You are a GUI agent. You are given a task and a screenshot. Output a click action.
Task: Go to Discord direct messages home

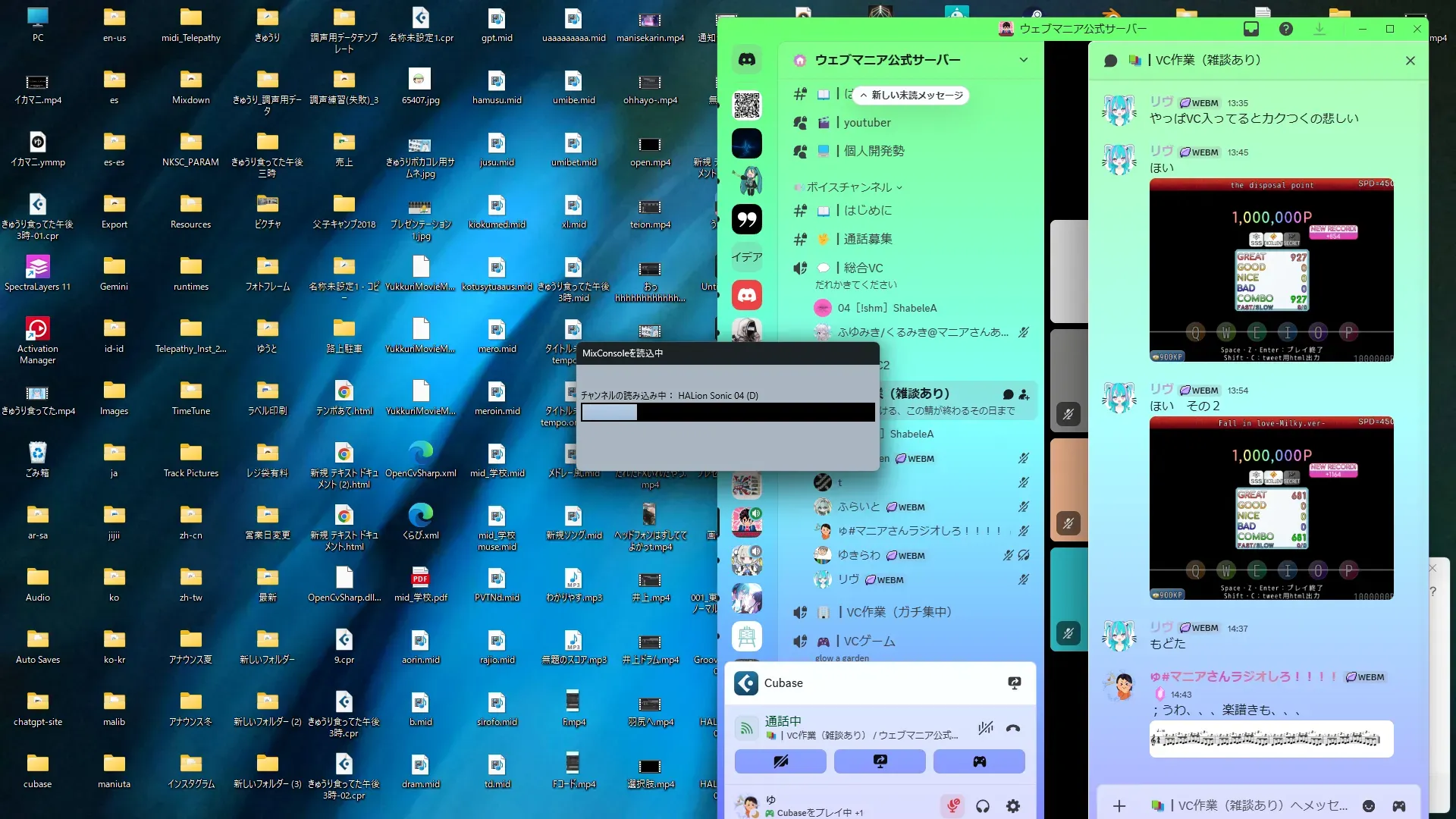point(747,60)
